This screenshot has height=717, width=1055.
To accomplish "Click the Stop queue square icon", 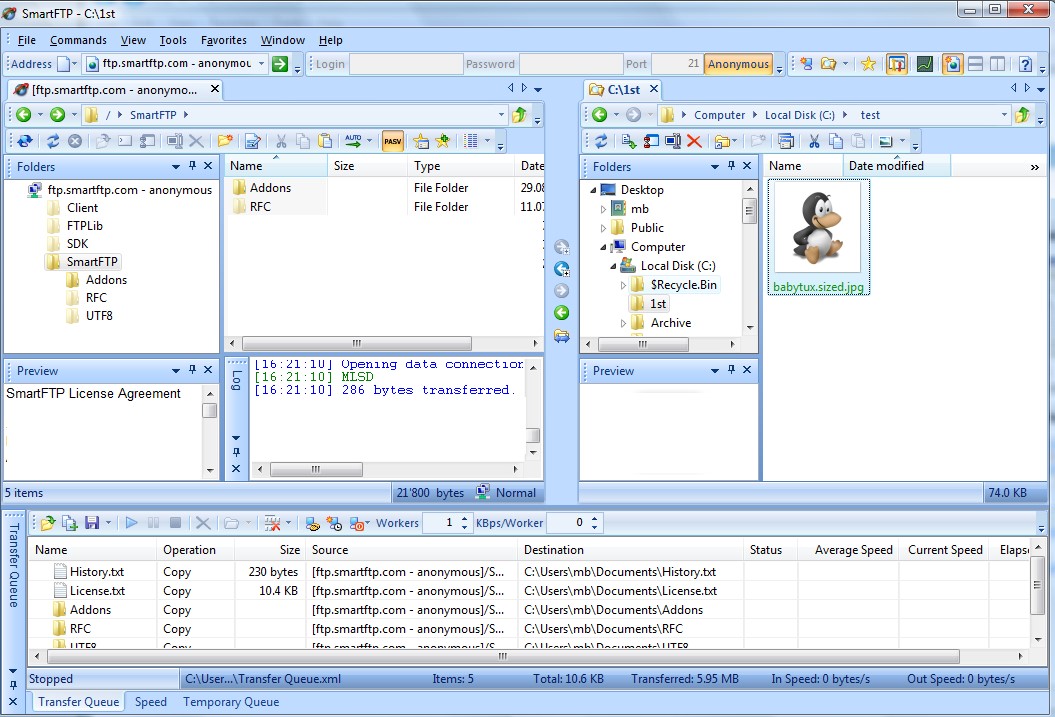I will [175, 523].
